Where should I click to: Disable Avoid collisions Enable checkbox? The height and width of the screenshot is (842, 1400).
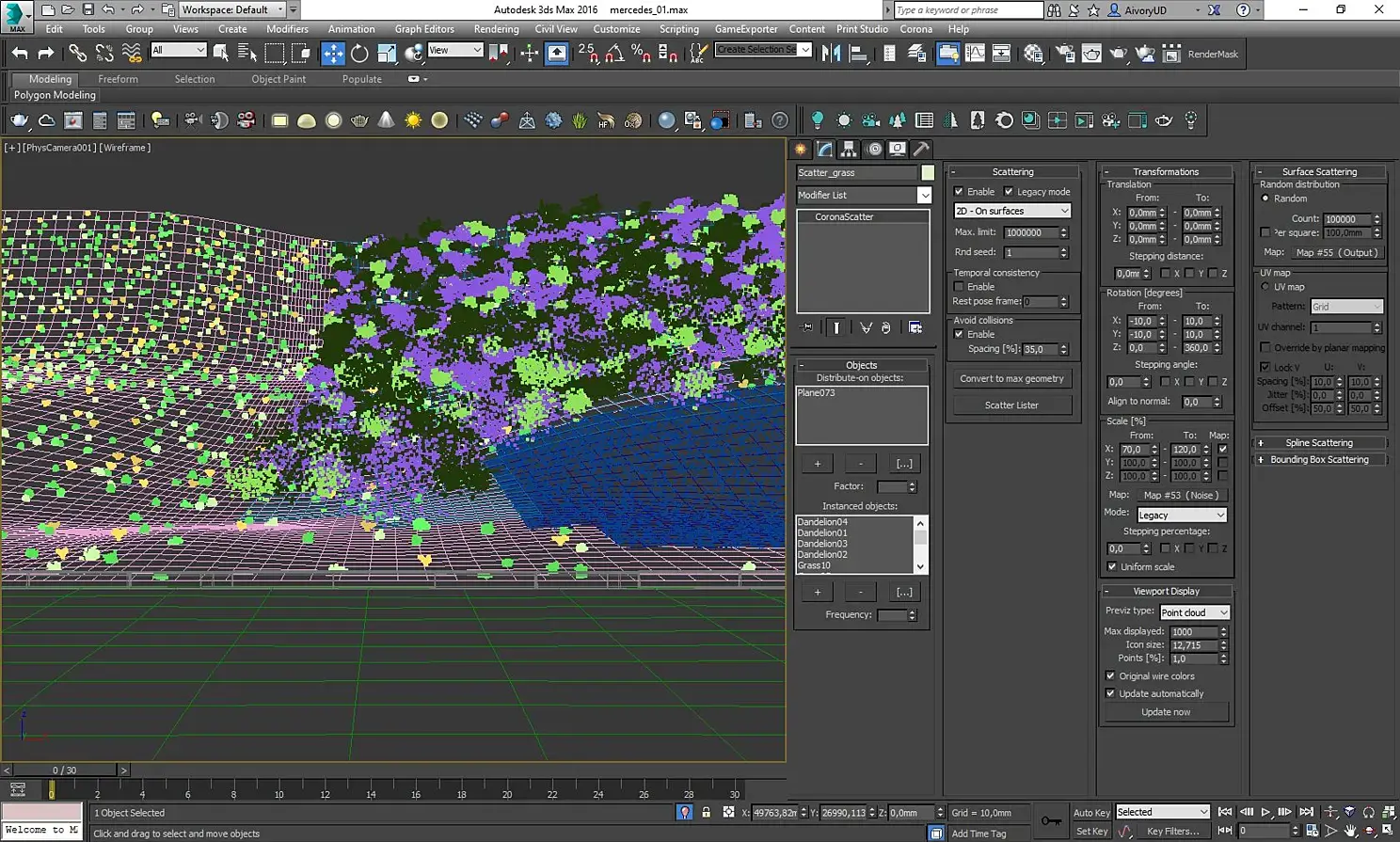959,334
